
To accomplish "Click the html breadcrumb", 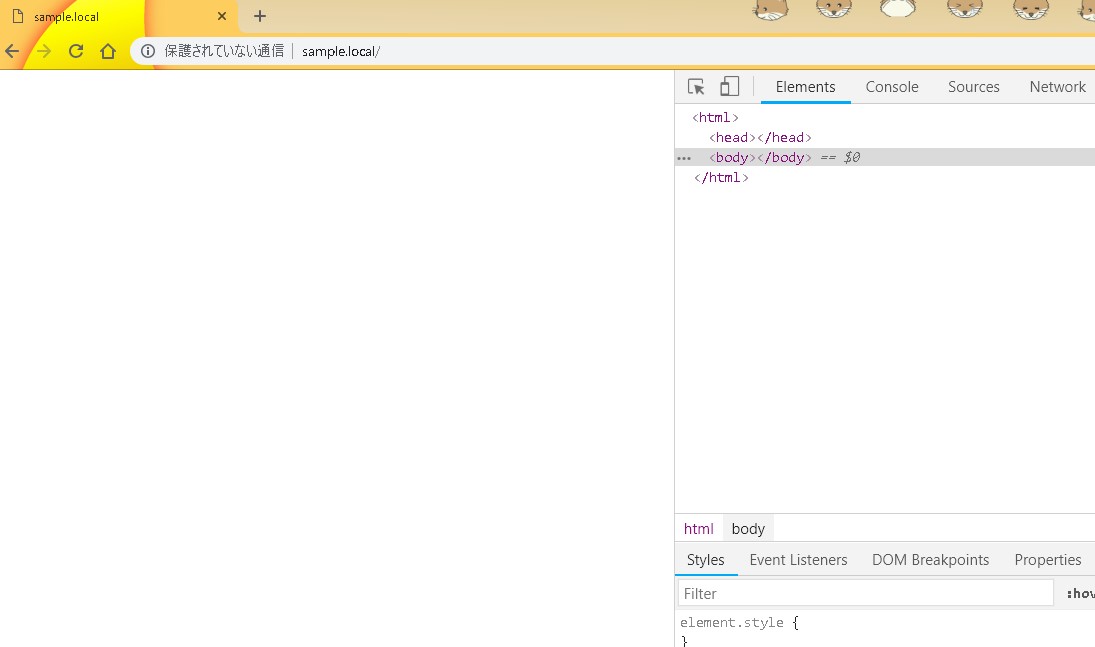I will [698, 529].
